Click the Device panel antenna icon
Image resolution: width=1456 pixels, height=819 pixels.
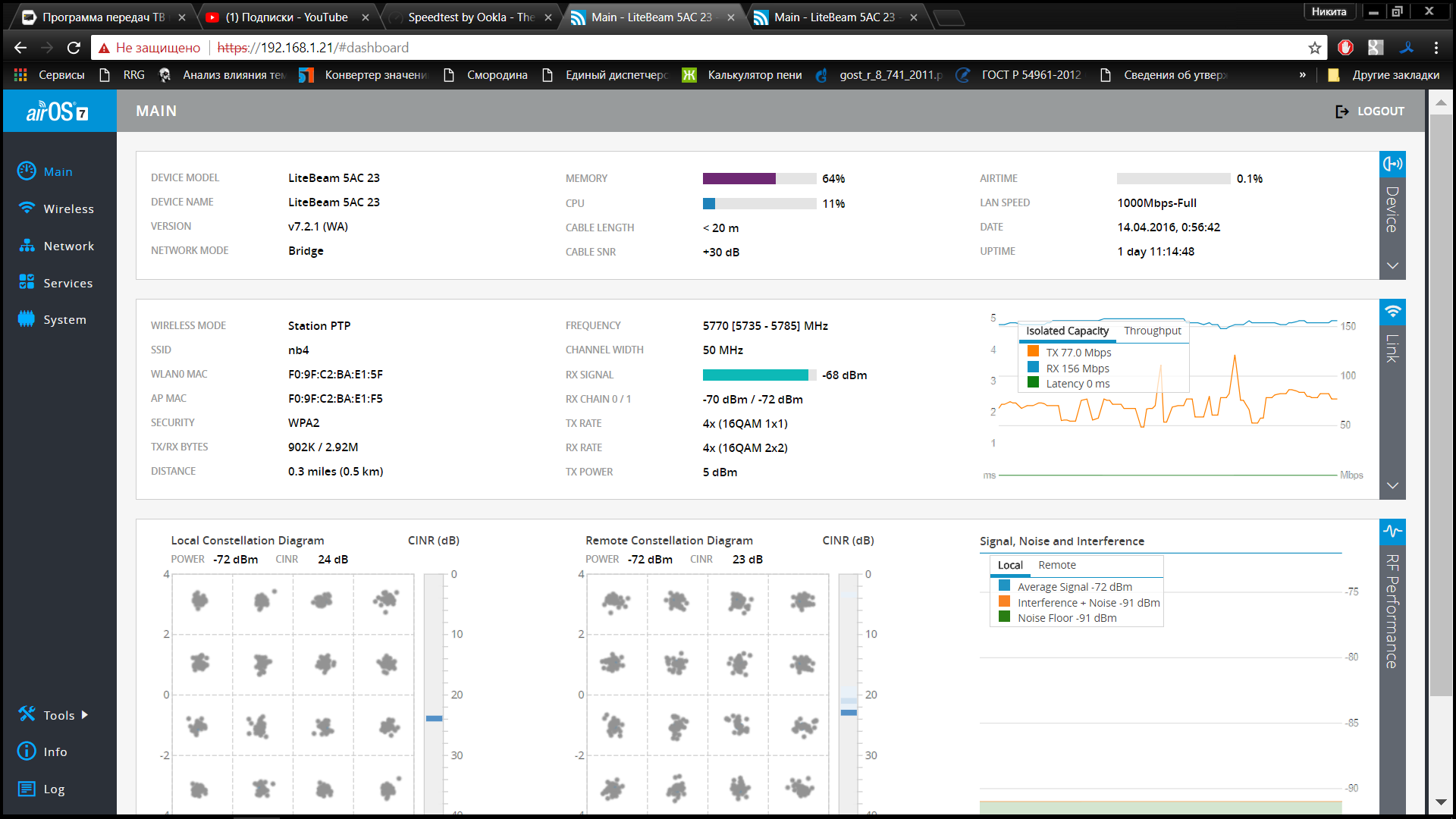pos(1392,164)
